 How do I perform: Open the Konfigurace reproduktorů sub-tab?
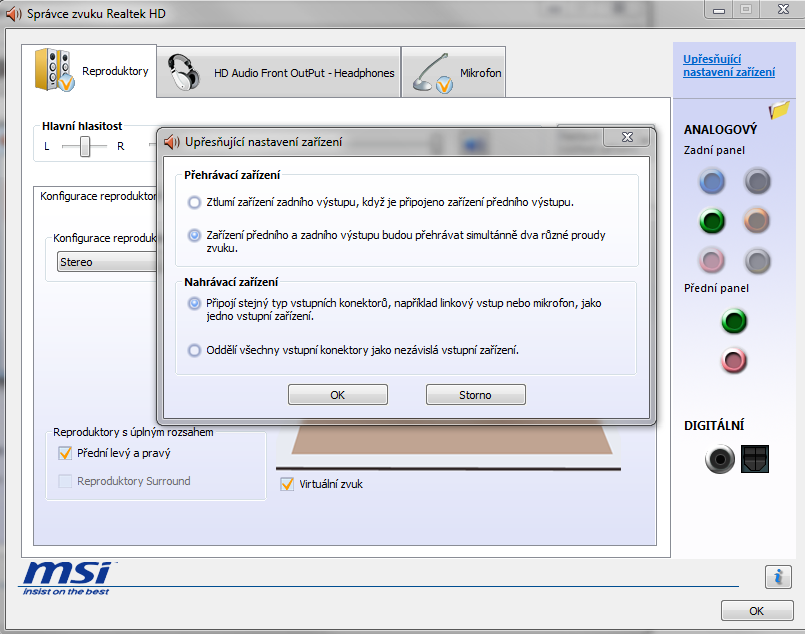click(x=98, y=196)
